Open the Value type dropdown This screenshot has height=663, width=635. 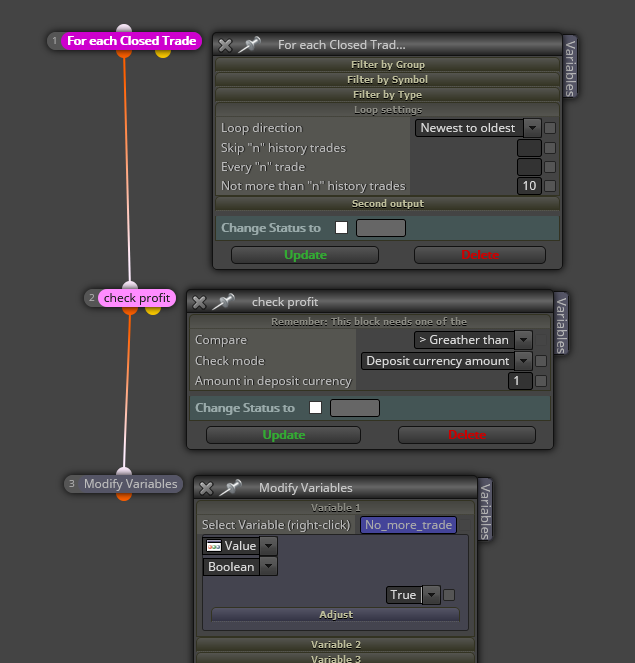click(240, 546)
